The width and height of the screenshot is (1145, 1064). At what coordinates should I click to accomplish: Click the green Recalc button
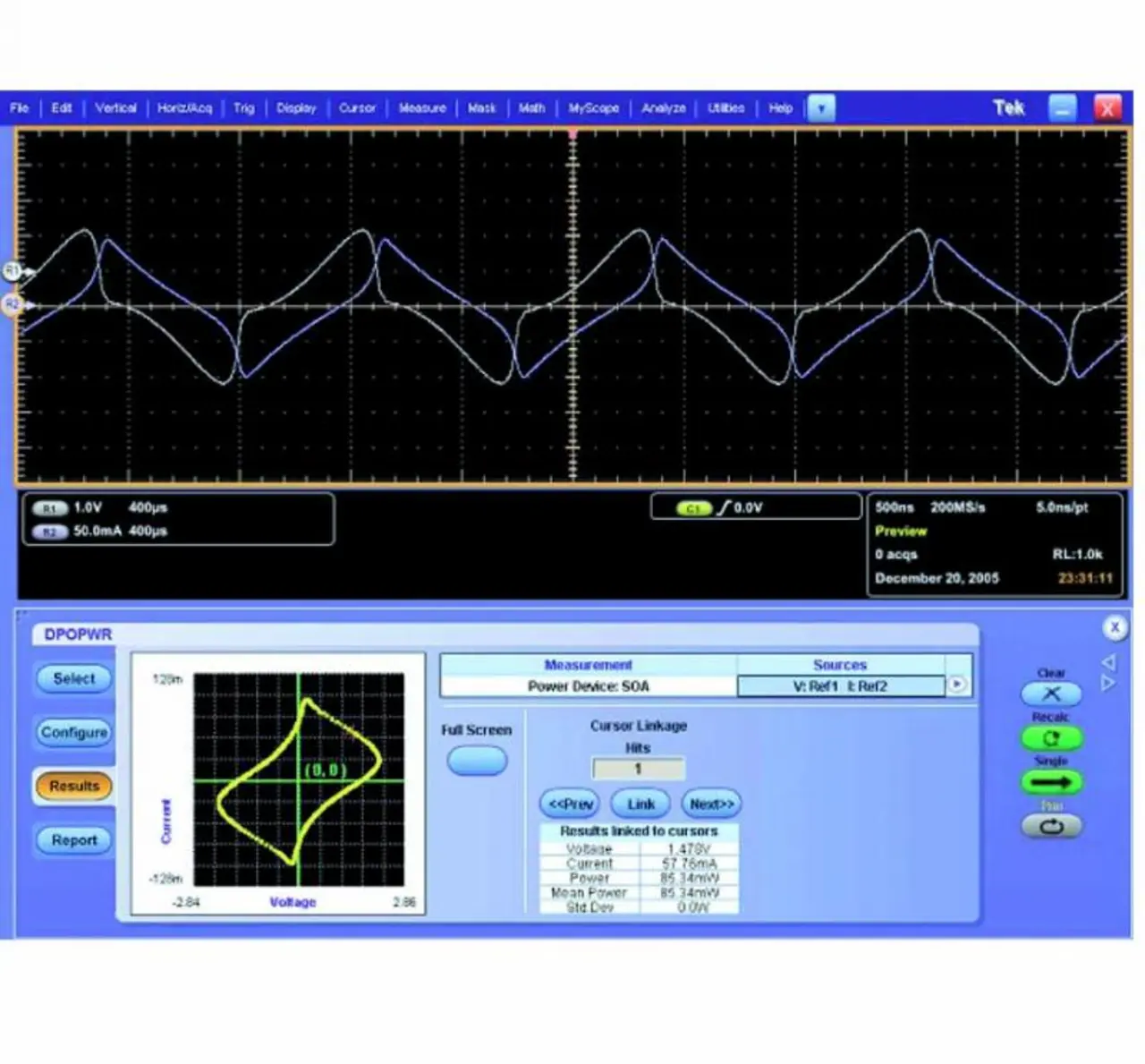click(1051, 738)
